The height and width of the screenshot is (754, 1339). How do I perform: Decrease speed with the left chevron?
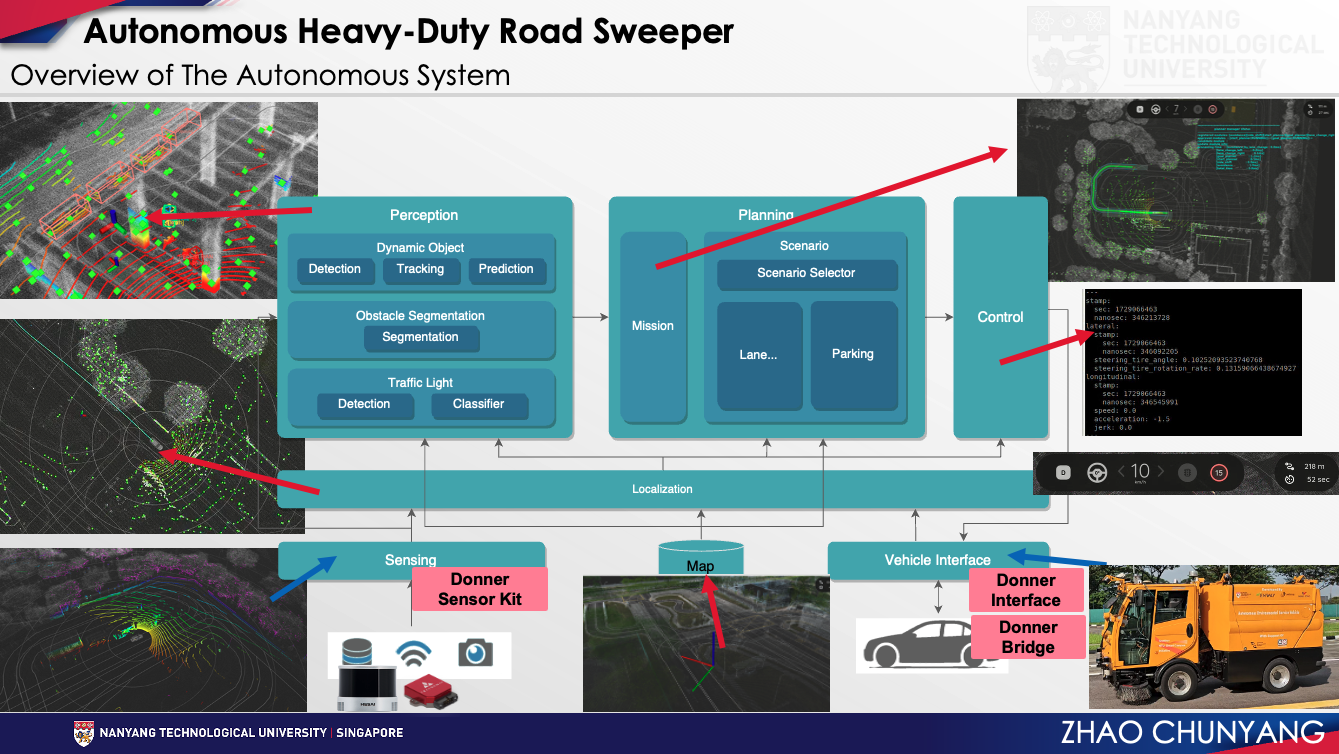click(x=1121, y=472)
